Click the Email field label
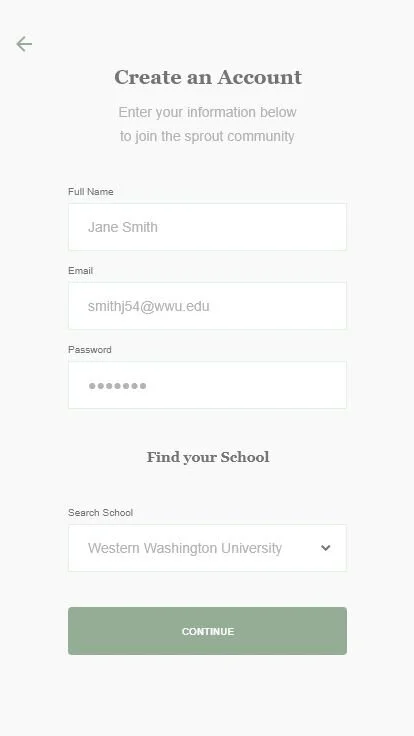Image resolution: width=414 pixels, height=736 pixels. 81,270
